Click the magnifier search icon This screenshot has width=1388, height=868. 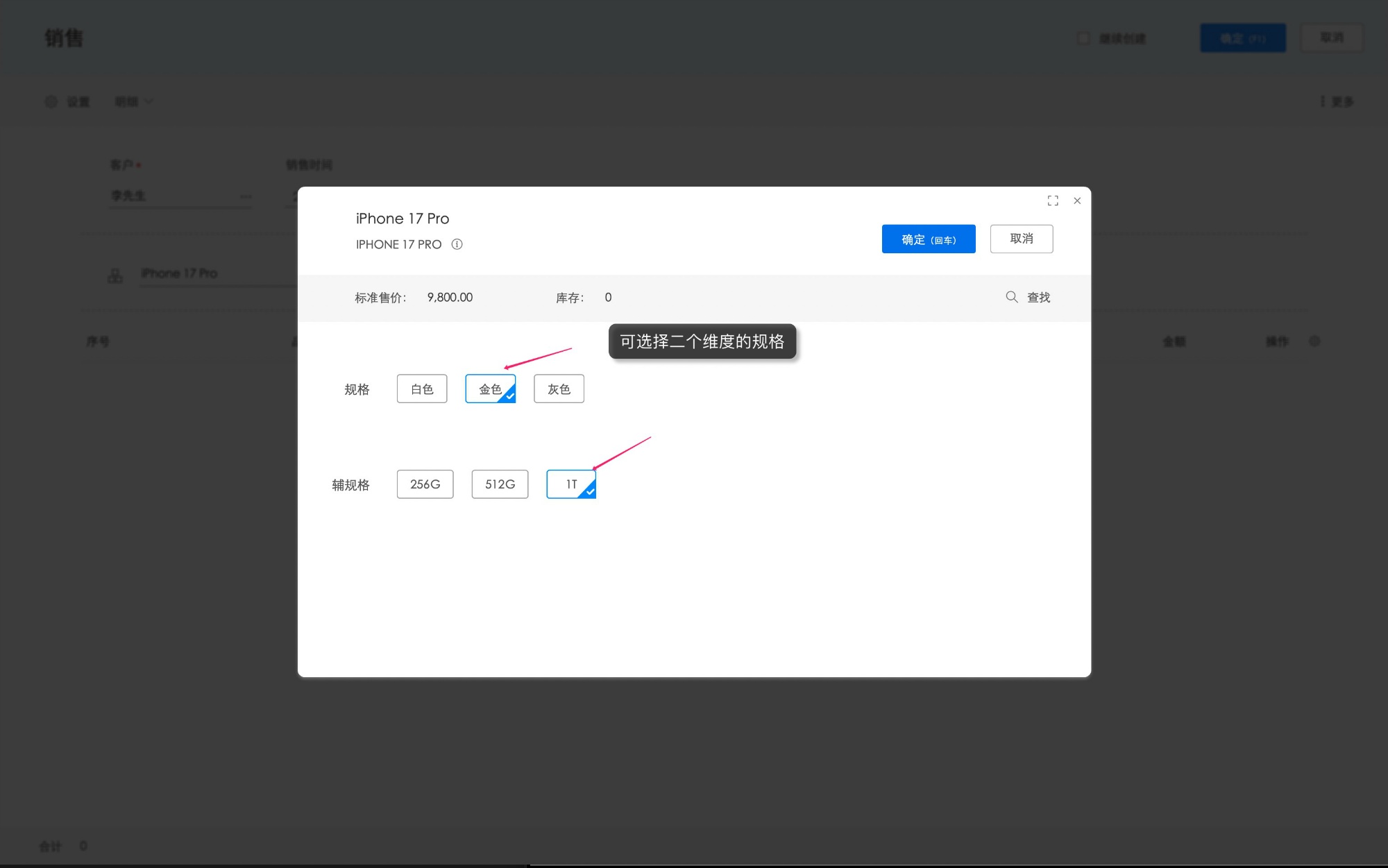click(x=1012, y=297)
